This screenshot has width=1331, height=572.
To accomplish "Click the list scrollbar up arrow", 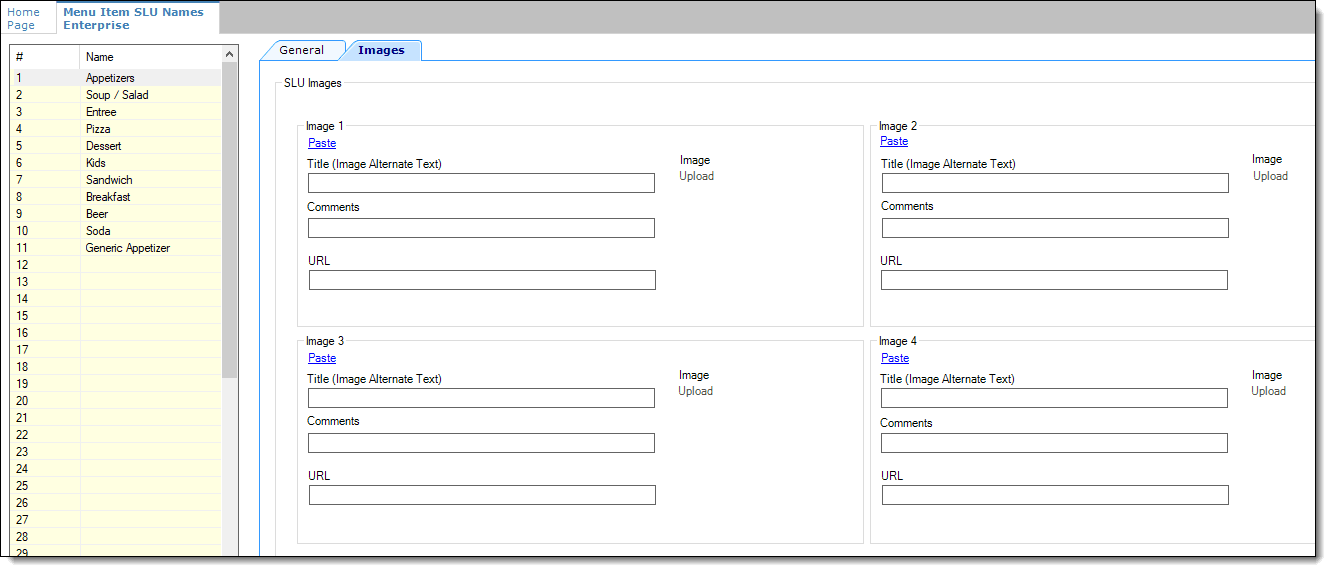I will coord(230,54).
